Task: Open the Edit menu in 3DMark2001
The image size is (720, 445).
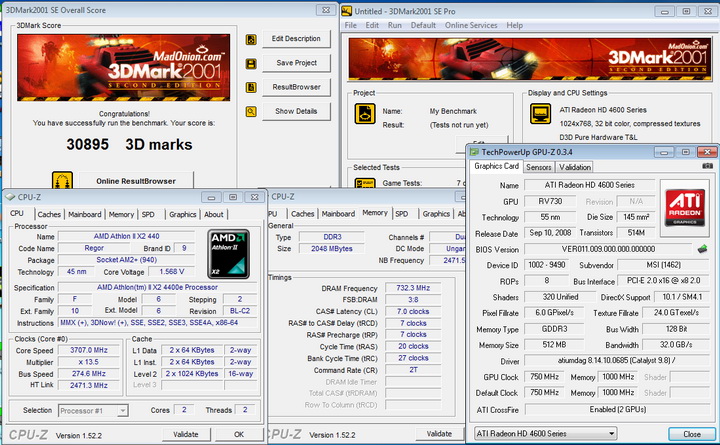Action: (x=372, y=25)
